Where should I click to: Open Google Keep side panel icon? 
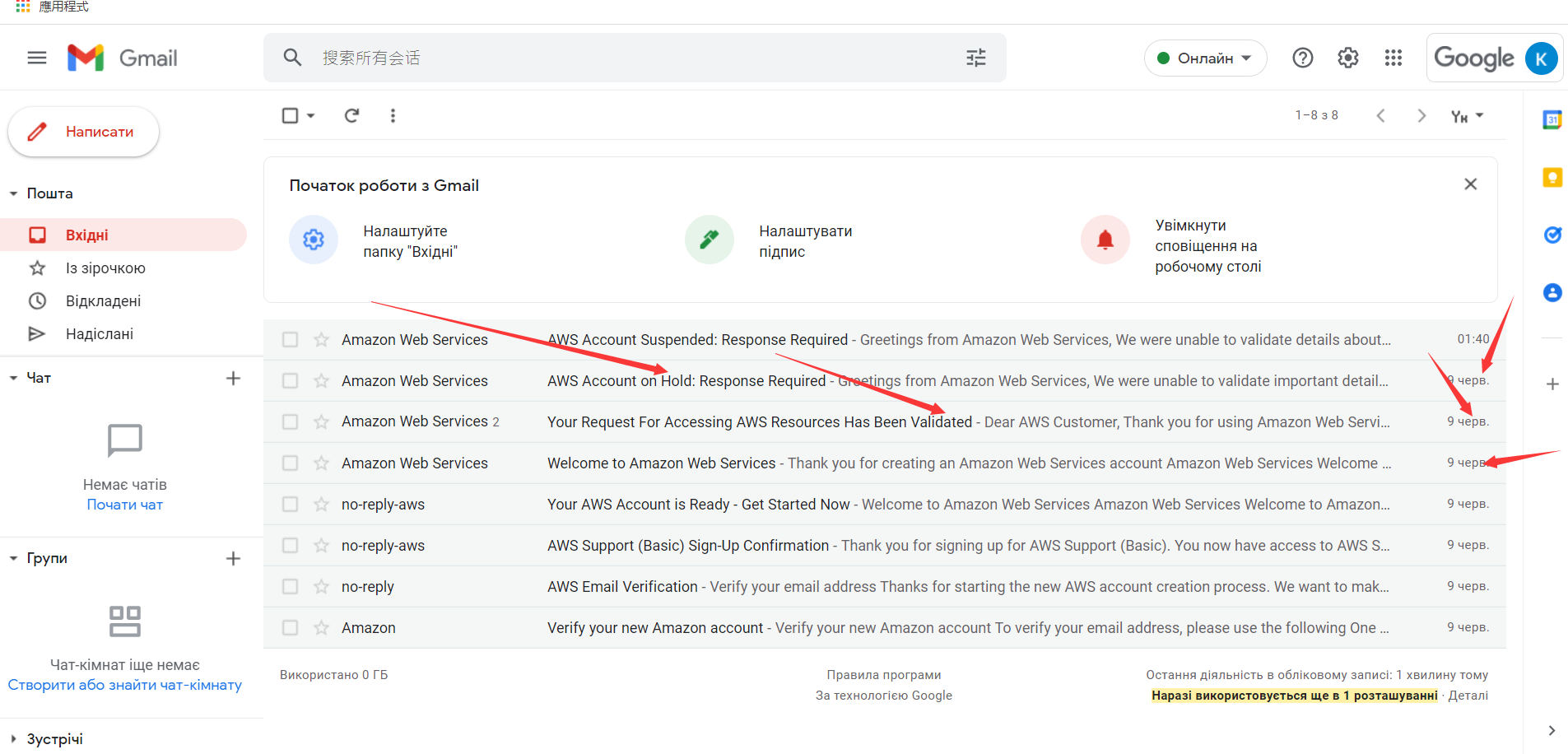pos(1552,178)
